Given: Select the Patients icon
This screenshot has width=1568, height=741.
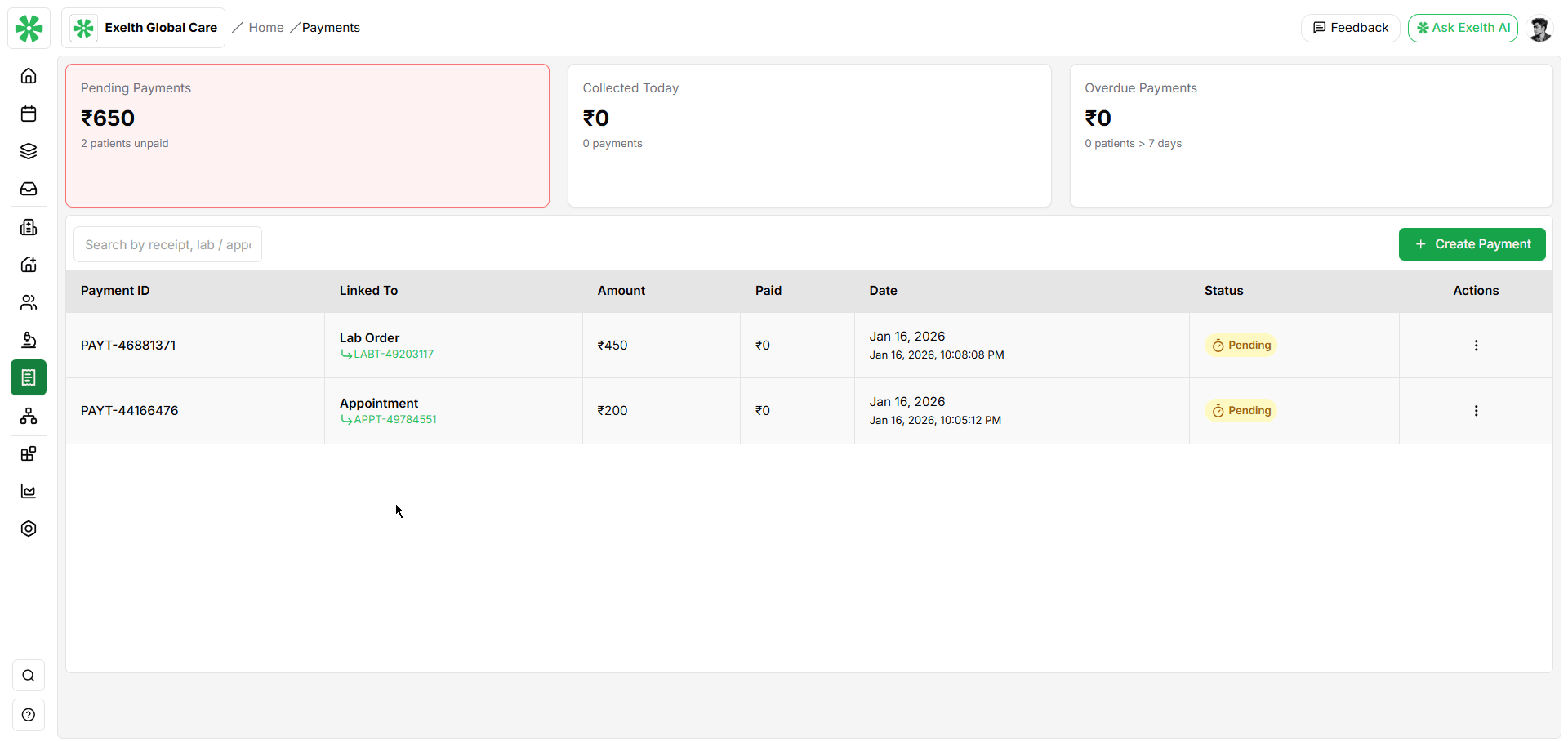Looking at the screenshot, I should (29, 302).
